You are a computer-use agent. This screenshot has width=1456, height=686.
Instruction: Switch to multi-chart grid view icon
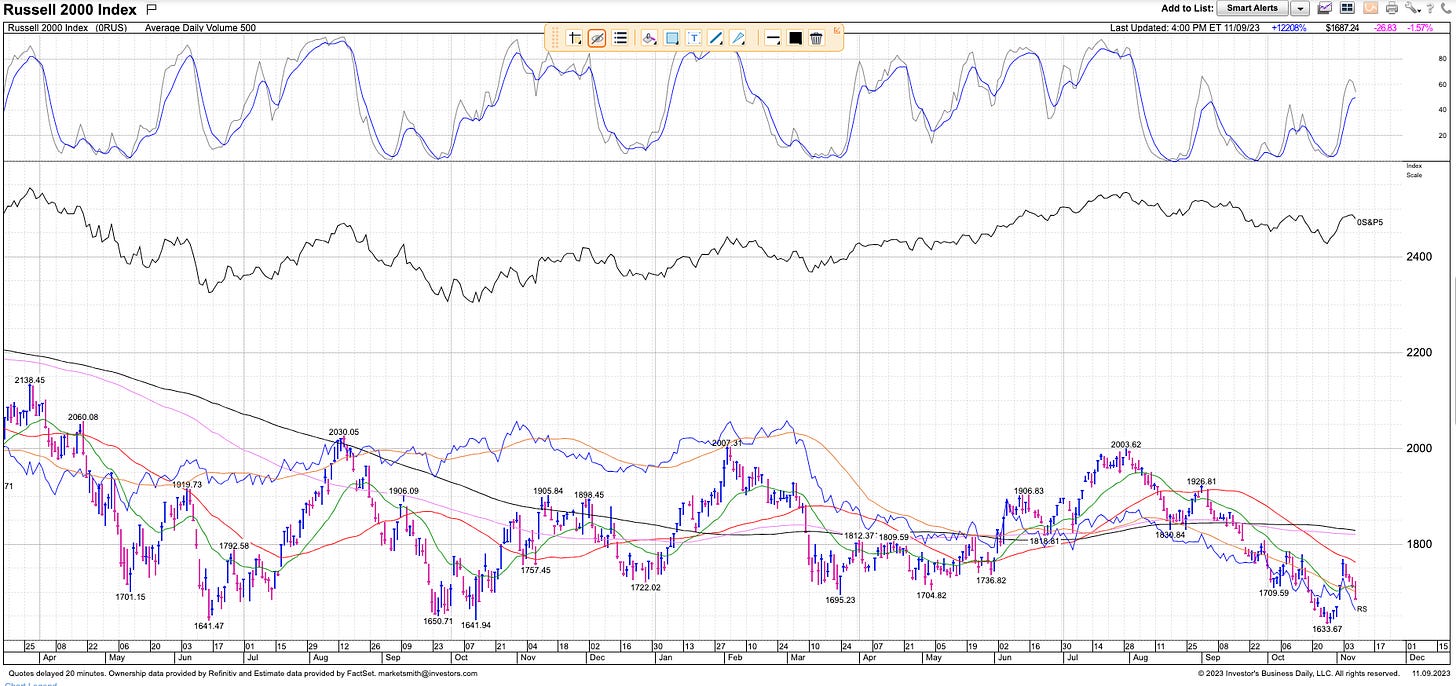pyautogui.click(x=1347, y=8)
